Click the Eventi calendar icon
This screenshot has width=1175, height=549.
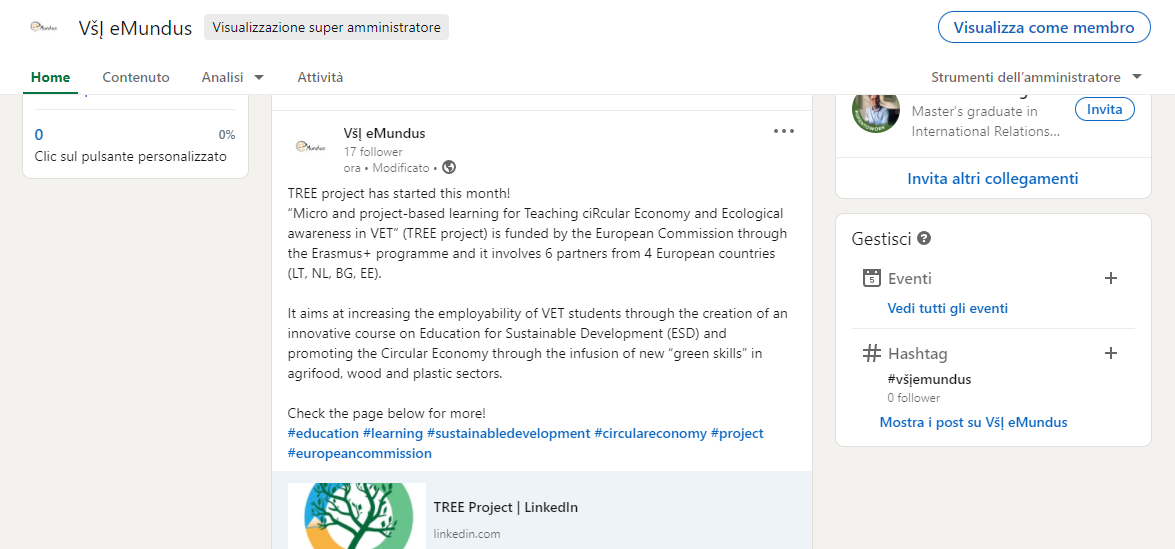(872, 278)
